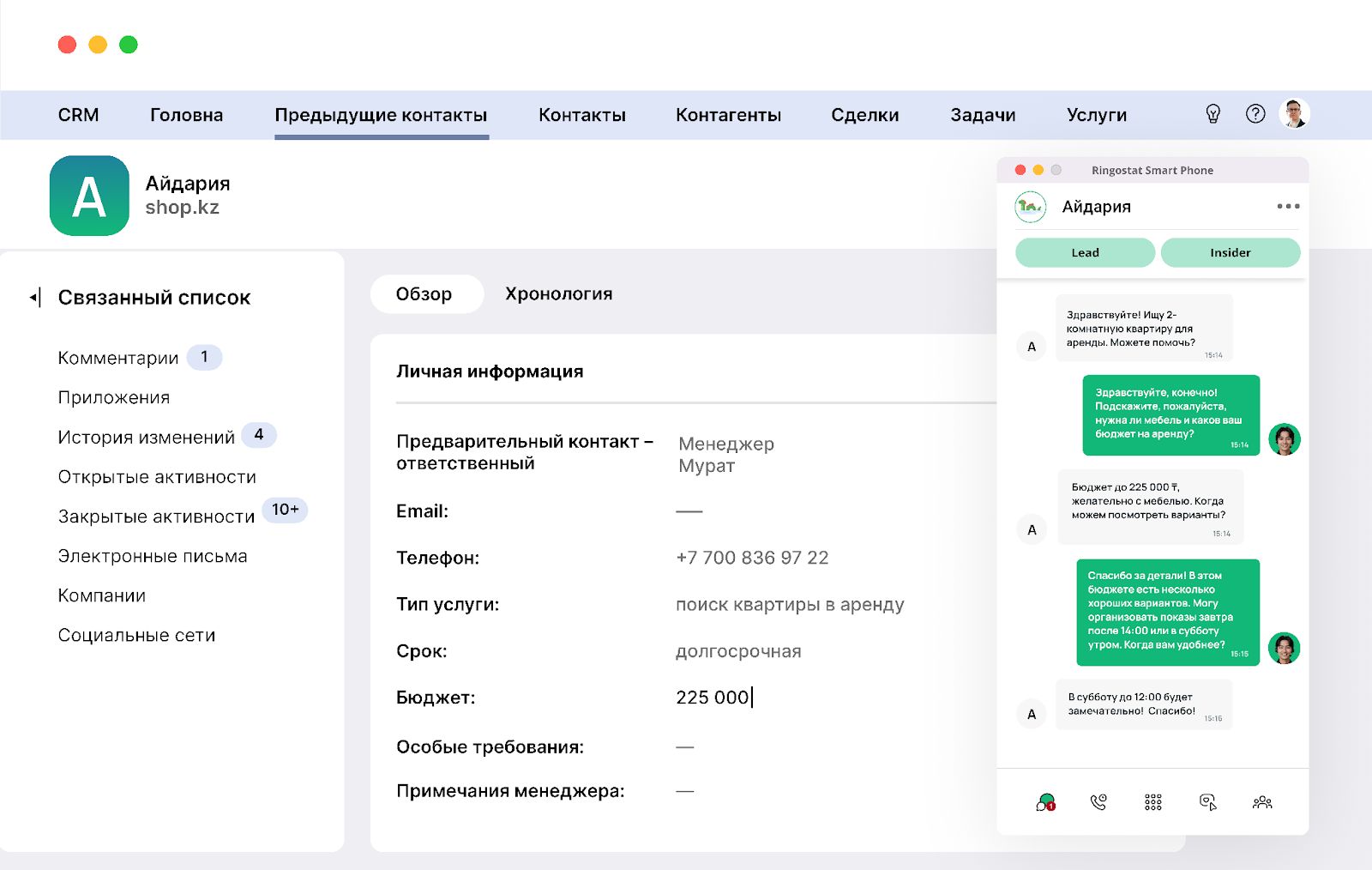The height and width of the screenshot is (870, 1372).
Task: Open the Сделки menu item
Action: tap(864, 115)
